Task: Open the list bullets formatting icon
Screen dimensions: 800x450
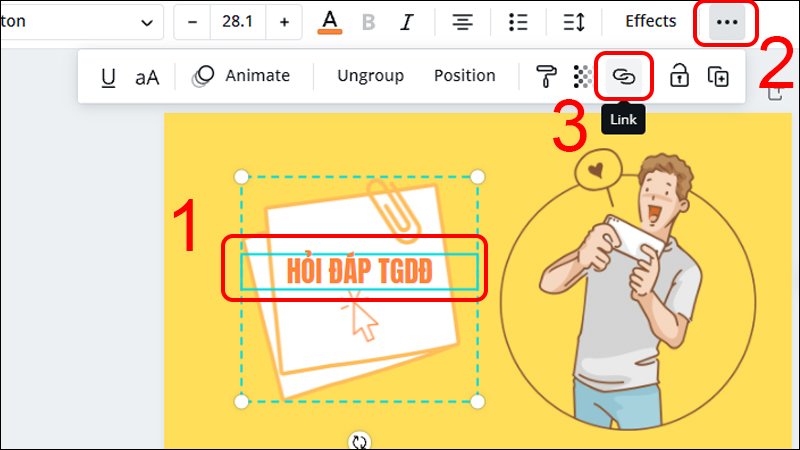Action: [517, 22]
